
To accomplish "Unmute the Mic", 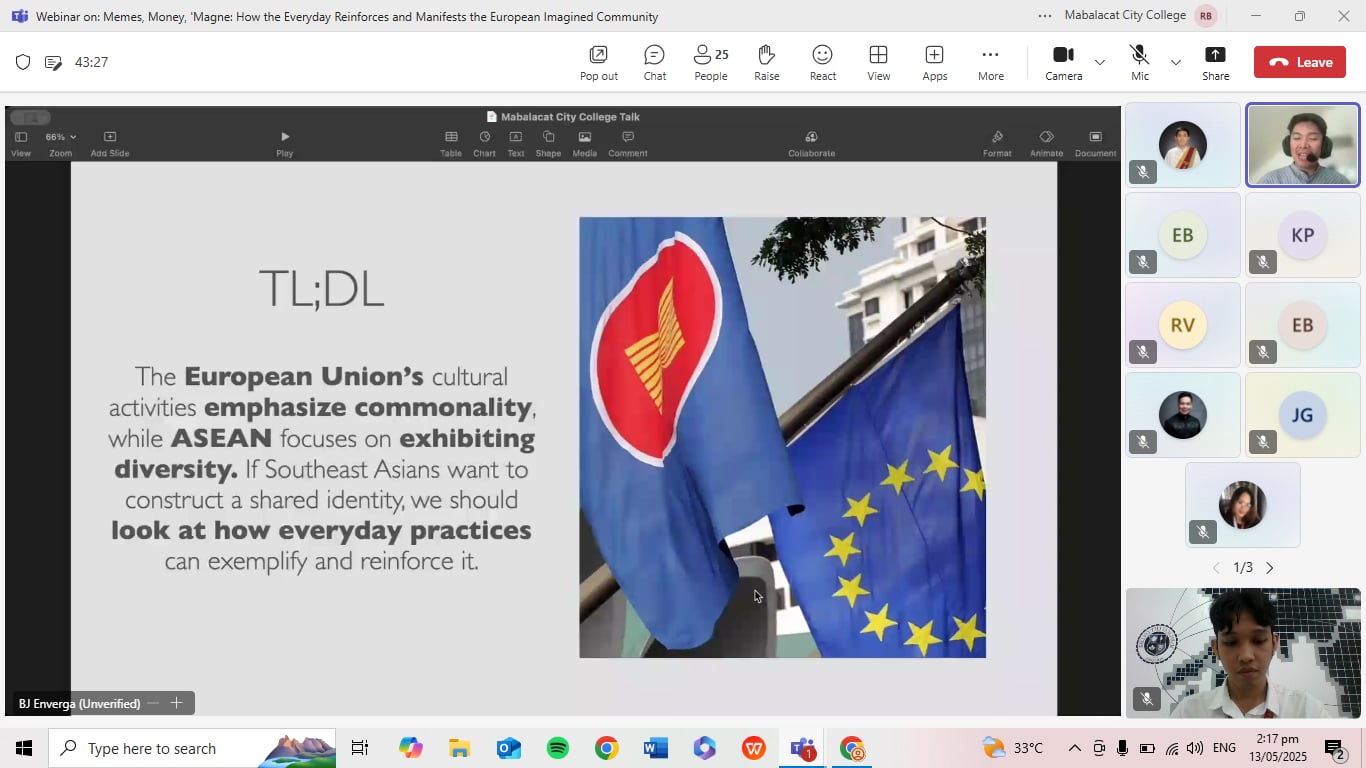I will 1140,62.
